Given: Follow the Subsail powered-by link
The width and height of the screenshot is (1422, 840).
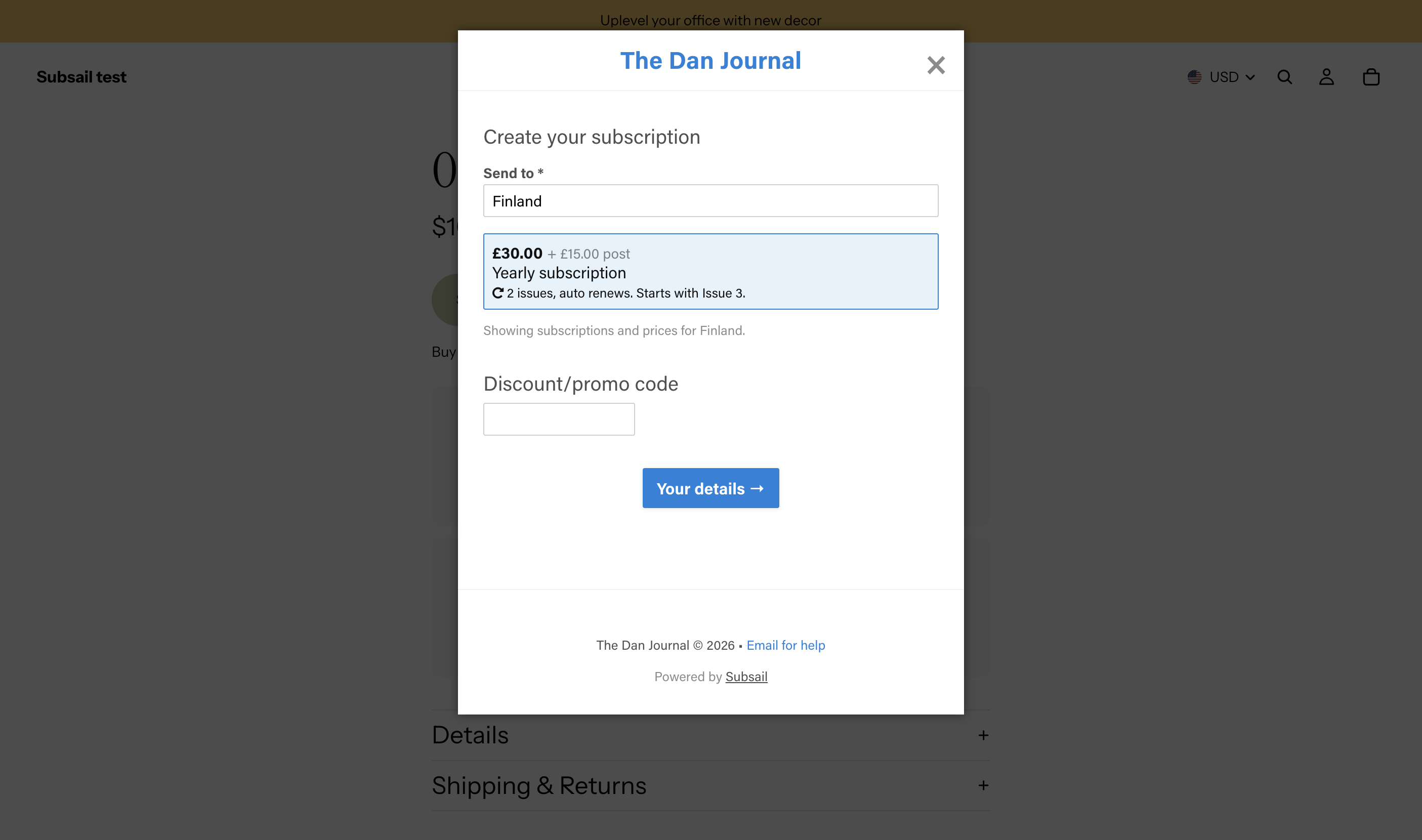Looking at the screenshot, I should coord(746,677).
